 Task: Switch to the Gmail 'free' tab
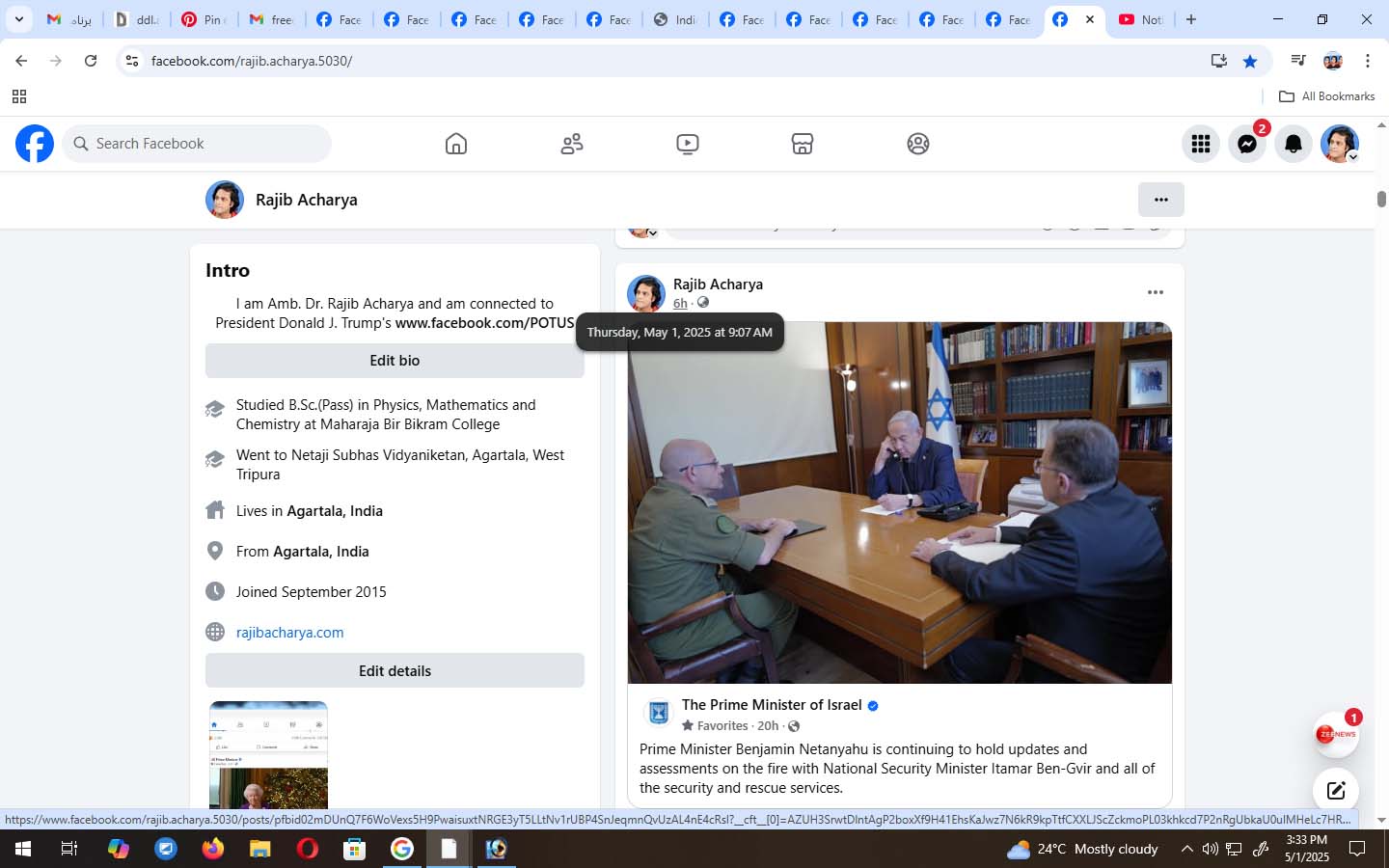click(271, 19)
